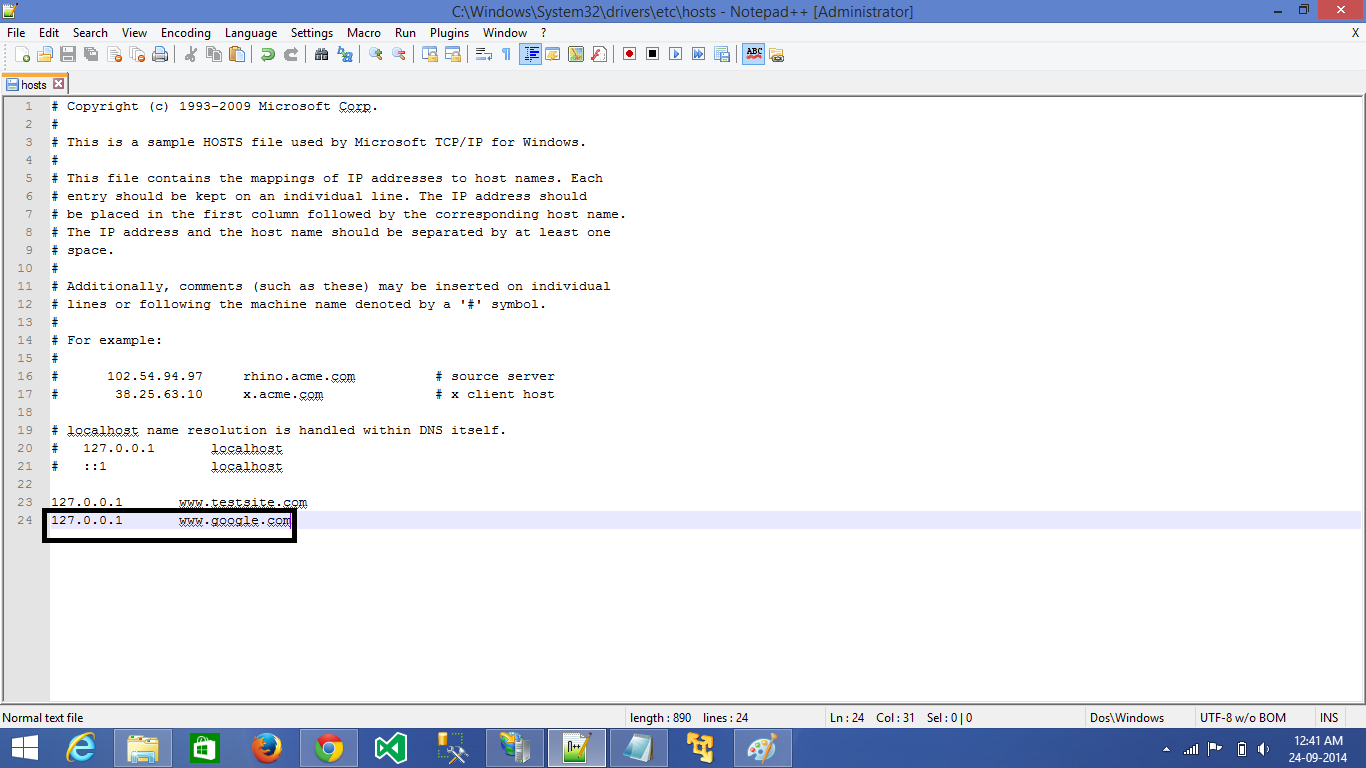Click the Copy toolbar icon
Image resolution: width=1366 pixels, height=768 pixels.
point(213,54)
